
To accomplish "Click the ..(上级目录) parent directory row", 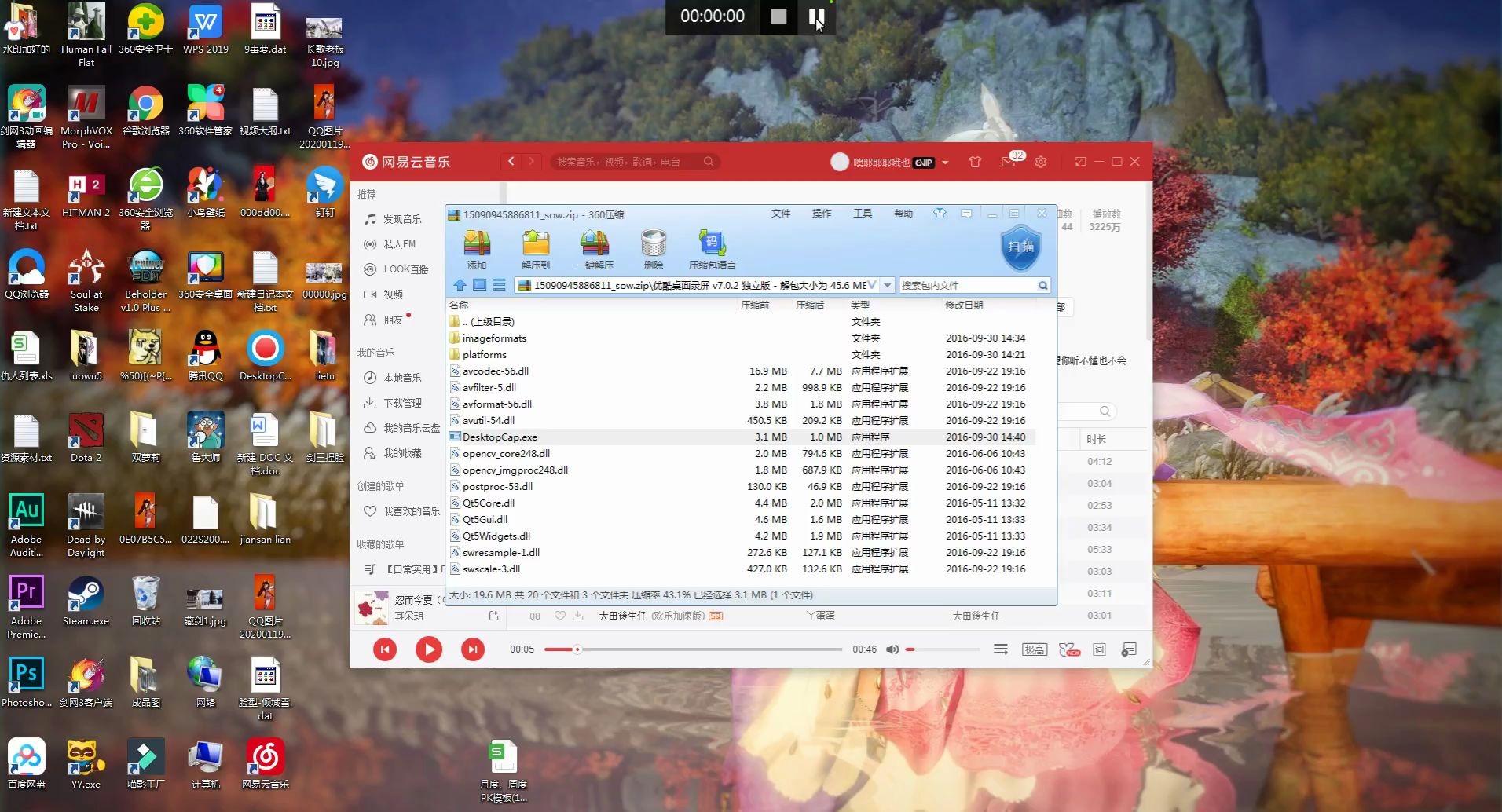I will tap(741, 321).
